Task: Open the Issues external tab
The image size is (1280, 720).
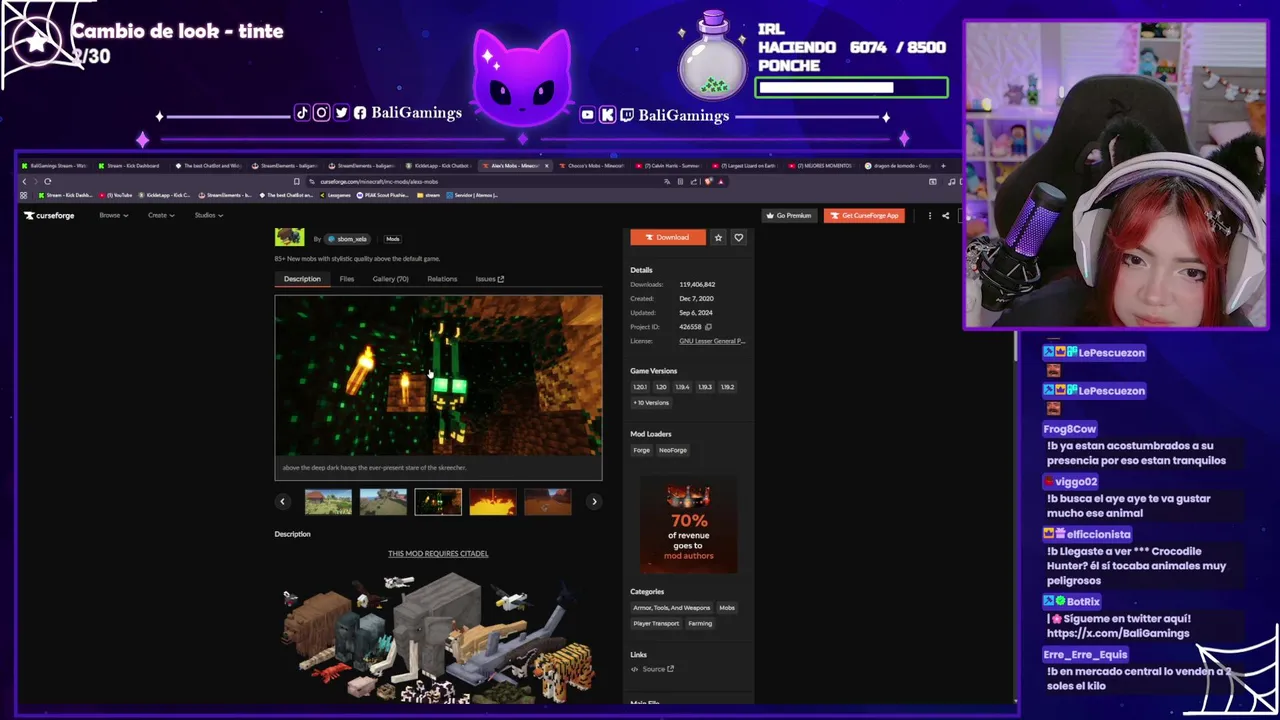Action: (489, 279)
